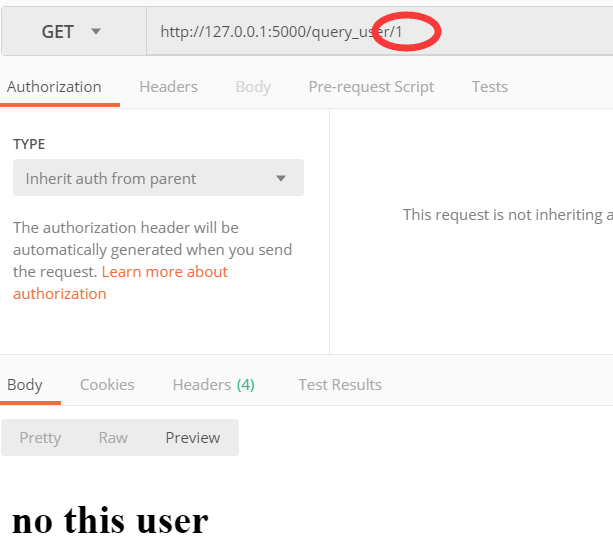The height and width of the screenshot is (556, 613).
Task: Select the response Body tab
Action: tap(25, 385)
